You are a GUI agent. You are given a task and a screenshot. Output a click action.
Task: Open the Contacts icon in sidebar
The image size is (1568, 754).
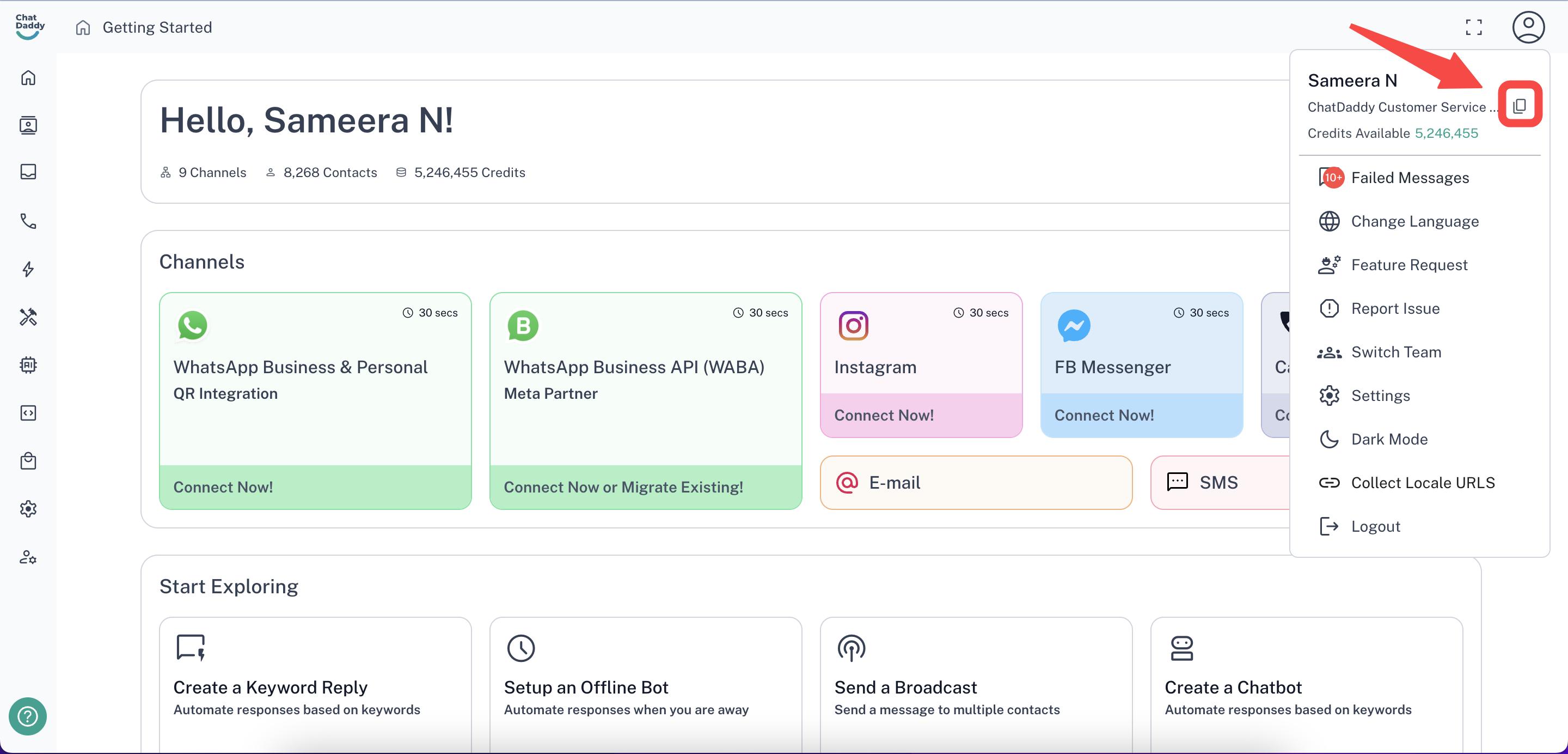(x=28, y=125)
